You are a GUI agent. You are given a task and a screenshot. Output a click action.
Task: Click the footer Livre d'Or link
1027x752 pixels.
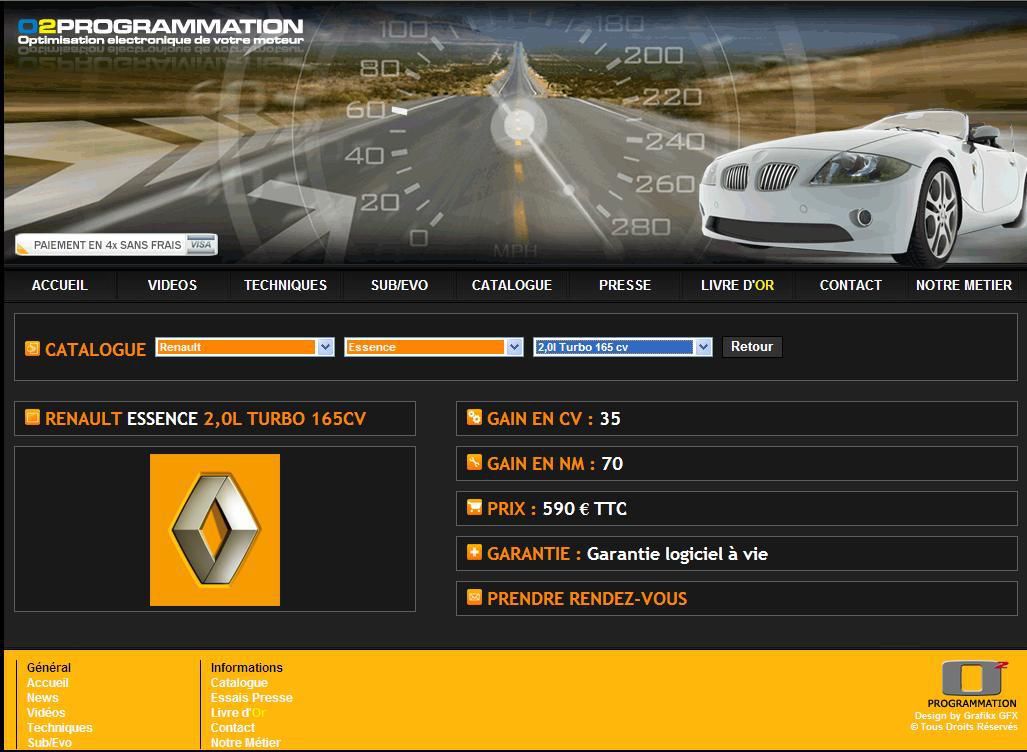(x=238, y=713)
